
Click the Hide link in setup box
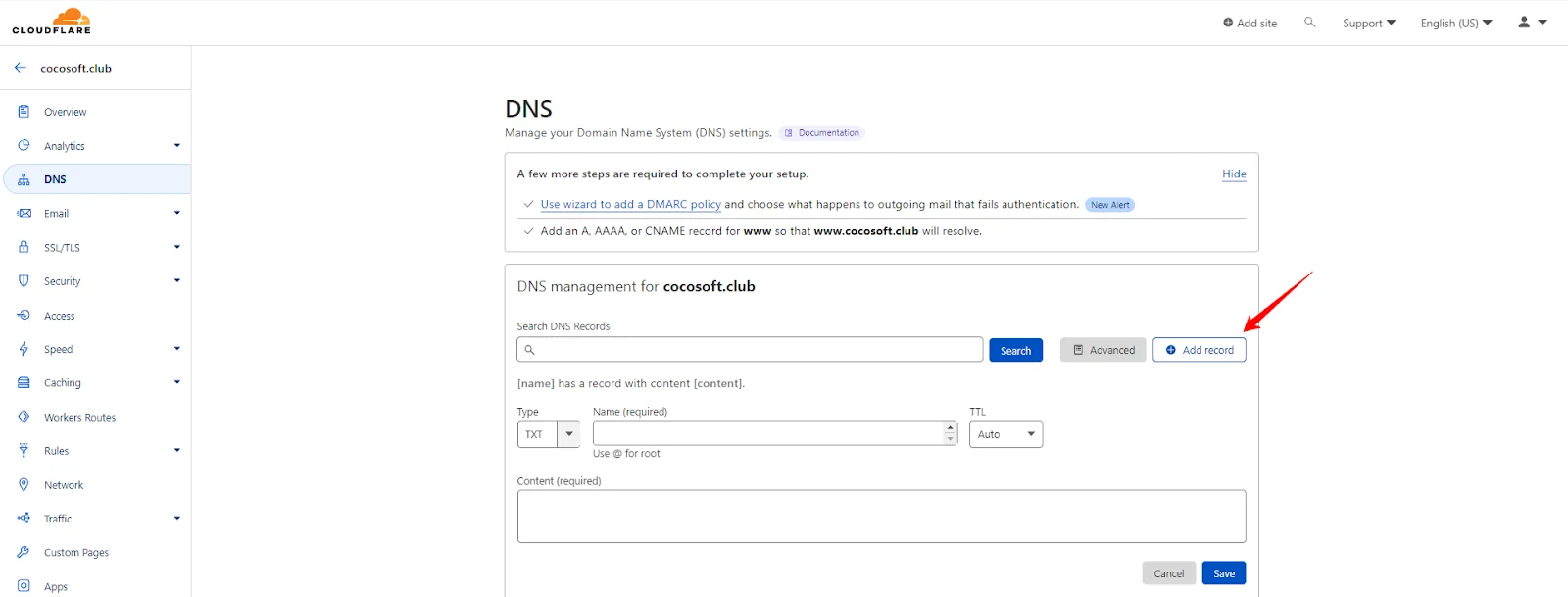(1234, 174)
